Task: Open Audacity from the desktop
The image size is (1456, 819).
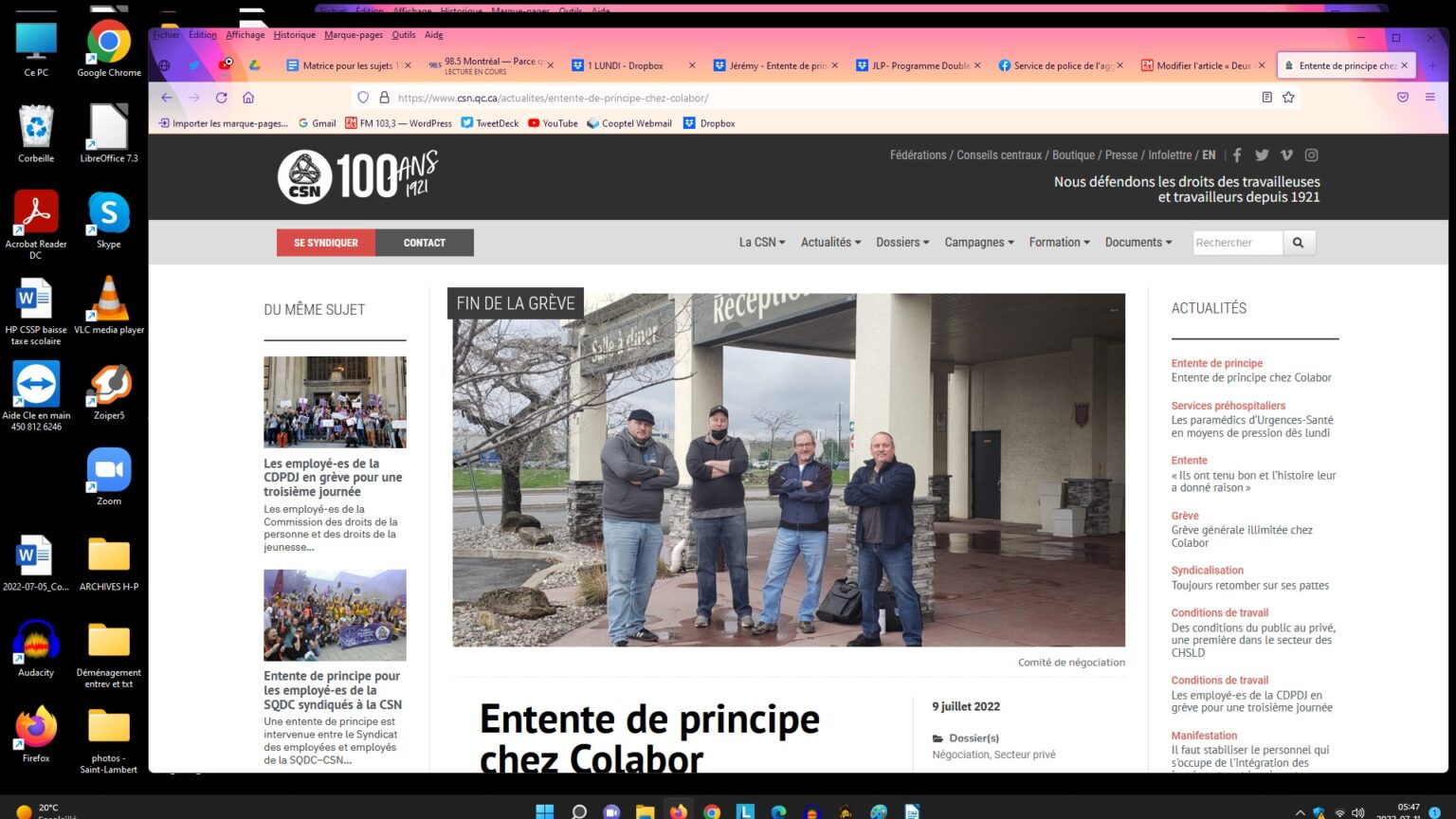Action: point(36,645)
